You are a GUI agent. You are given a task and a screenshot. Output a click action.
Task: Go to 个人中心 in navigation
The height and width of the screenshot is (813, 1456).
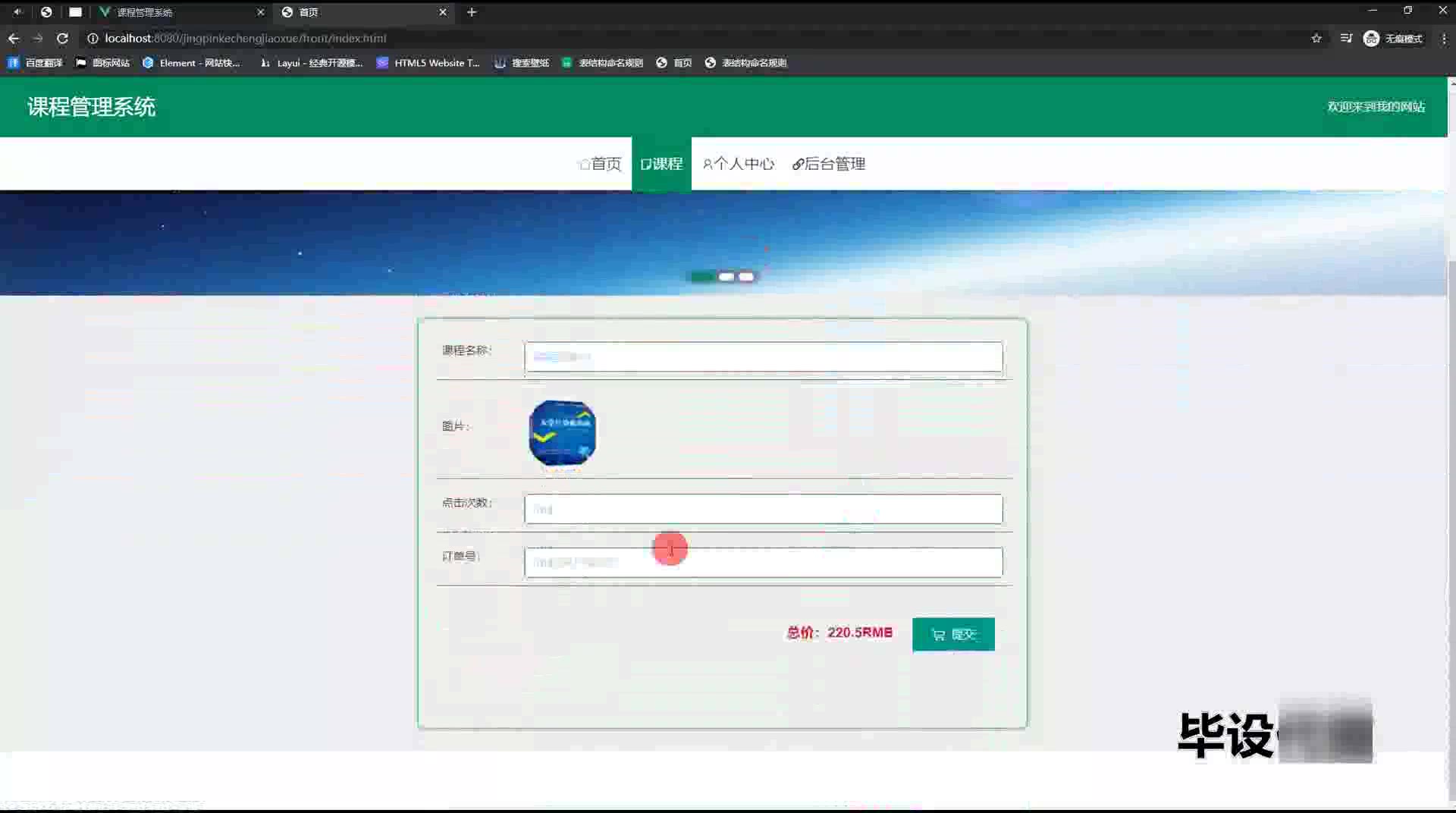pyautogui.click(x=739, y=164)
